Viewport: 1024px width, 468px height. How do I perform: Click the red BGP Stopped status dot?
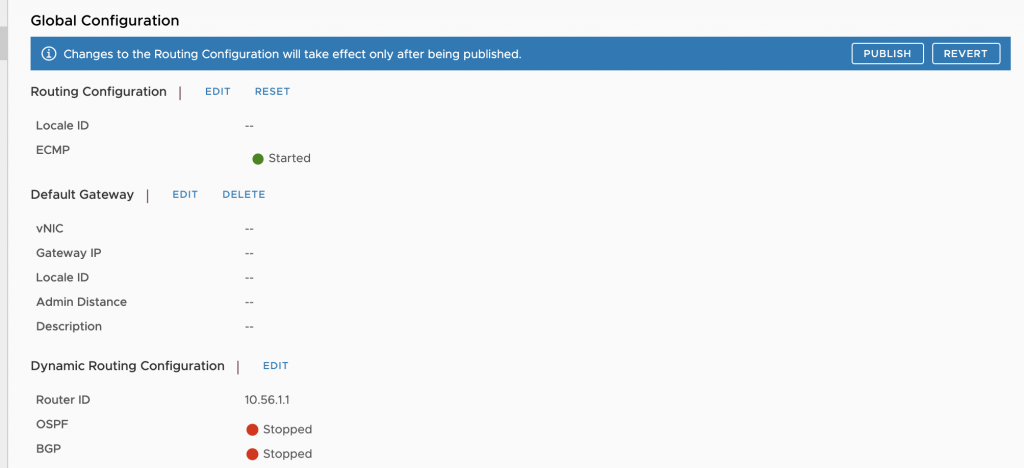(x=252, y=454)
